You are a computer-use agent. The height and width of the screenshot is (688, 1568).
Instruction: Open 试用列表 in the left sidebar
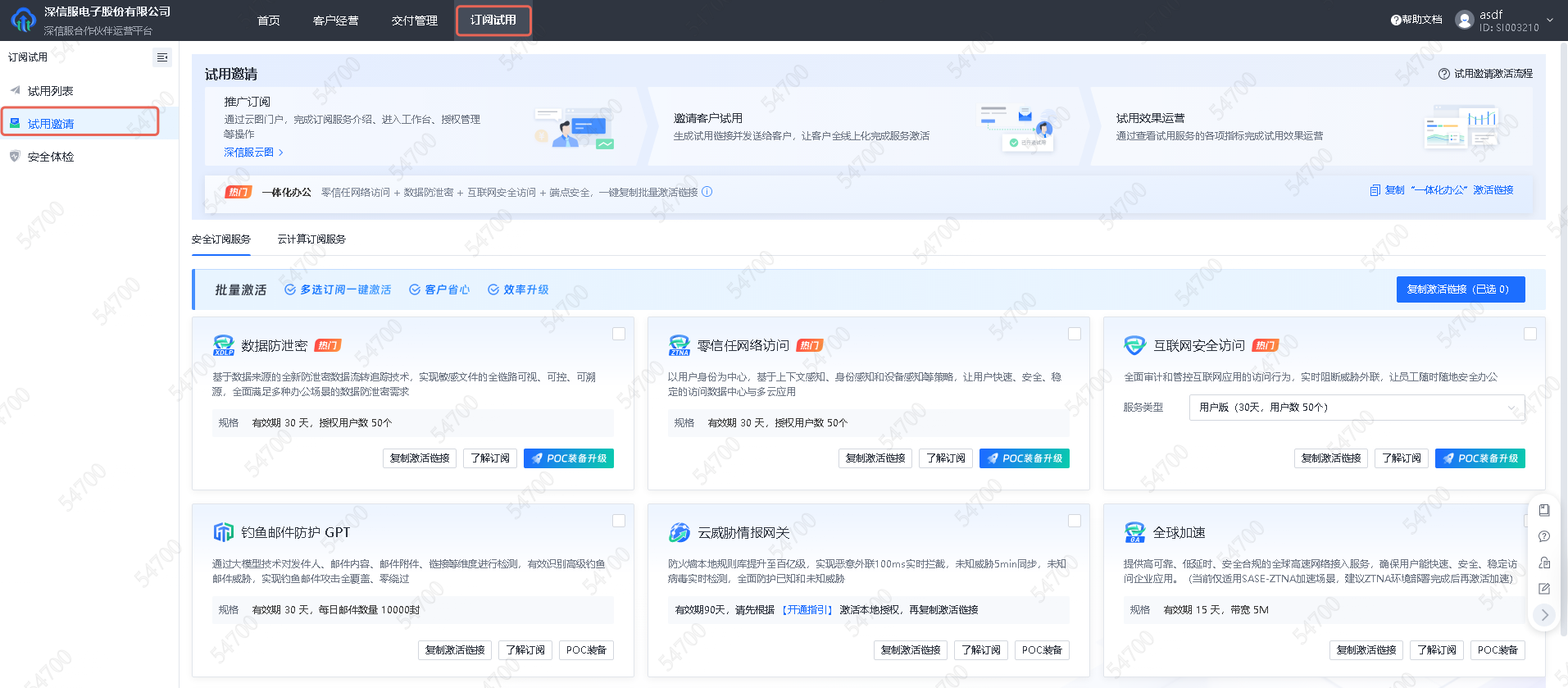tap(51, 91)
